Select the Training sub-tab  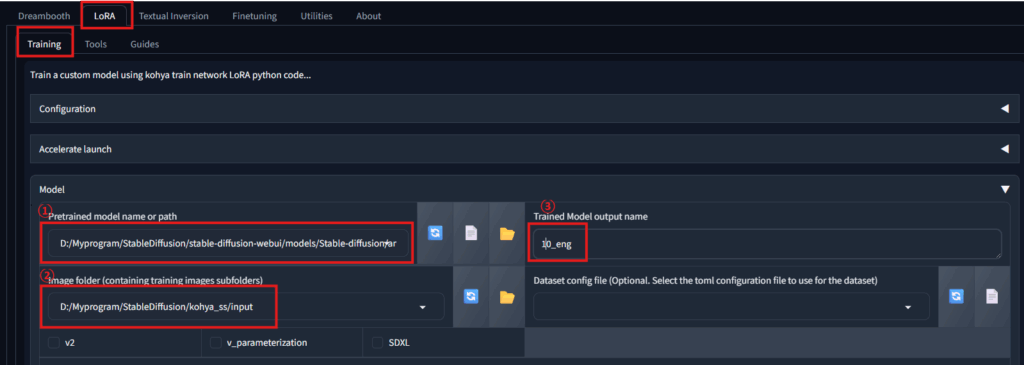(44, 44)
